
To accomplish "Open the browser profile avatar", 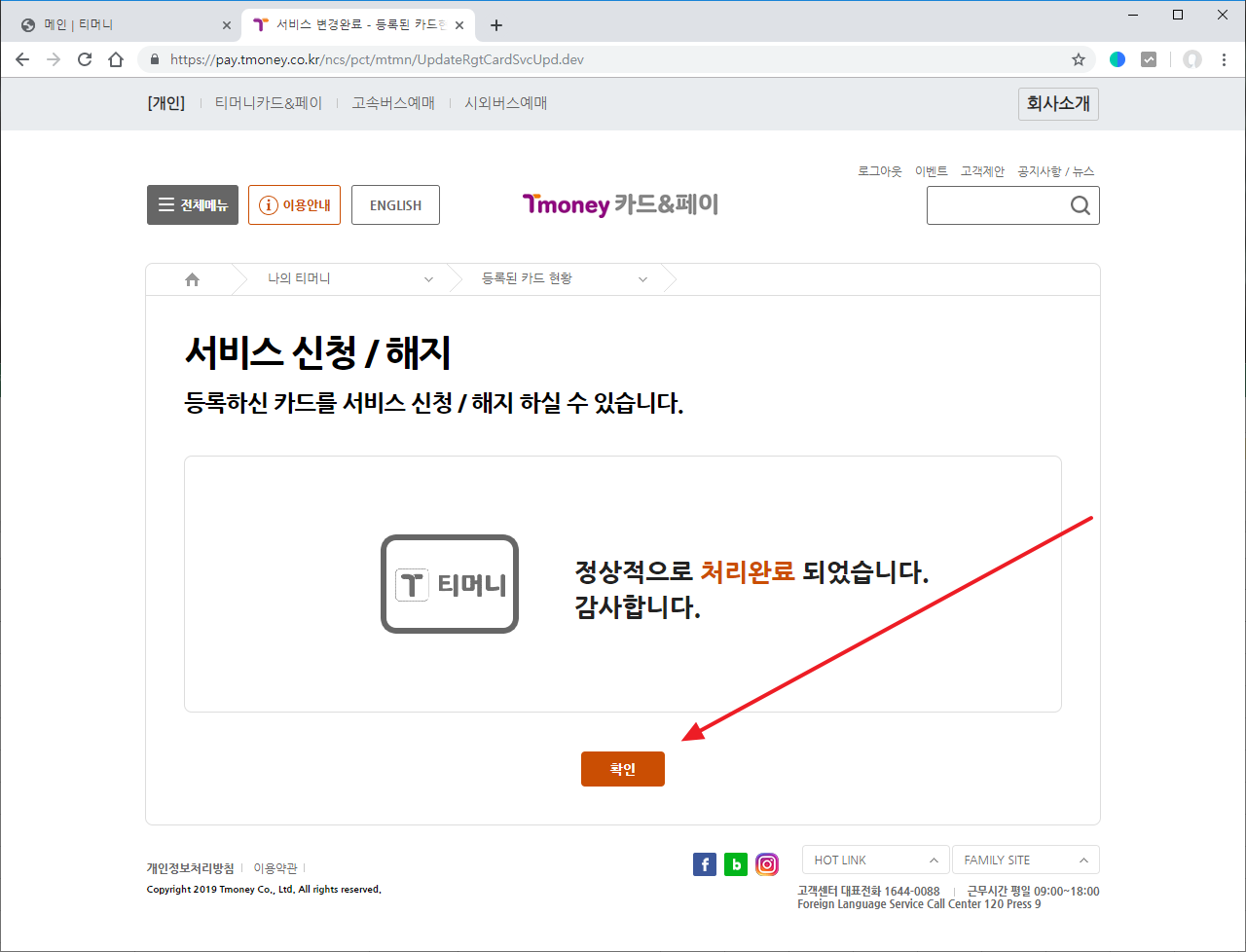I will tap(1191, 59).
